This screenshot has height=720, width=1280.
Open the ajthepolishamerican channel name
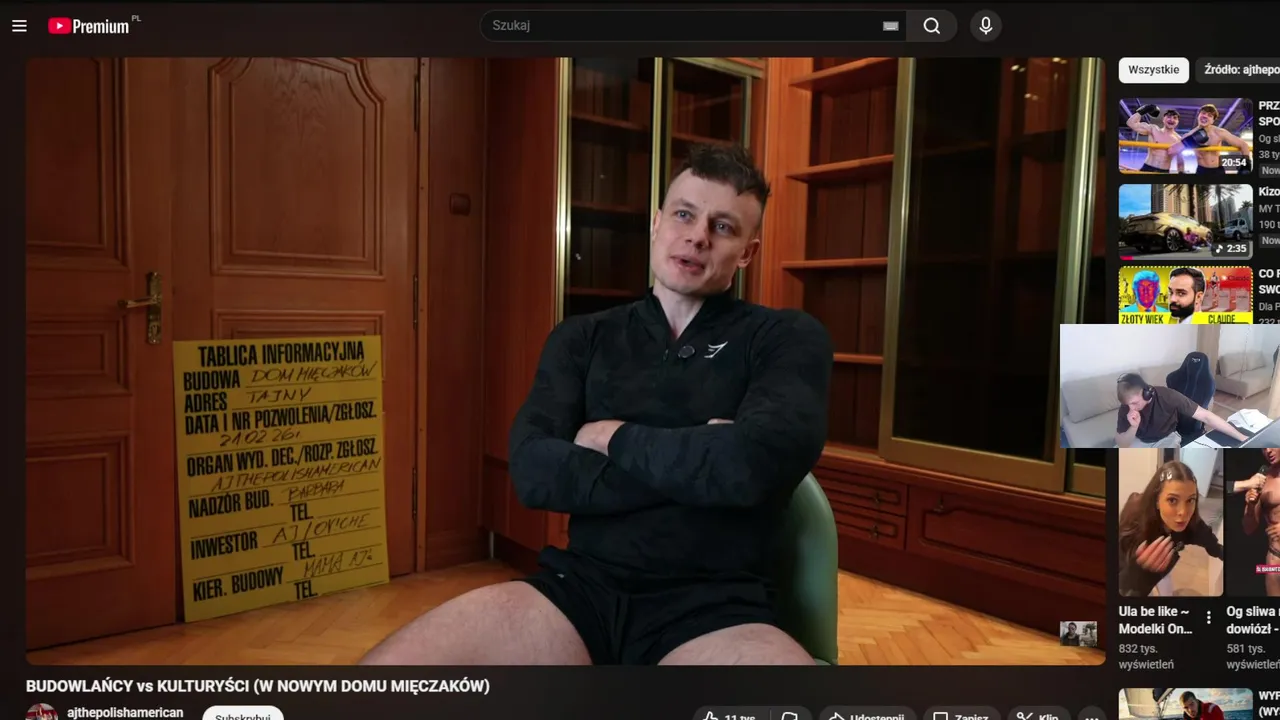[x=125, y=712]
